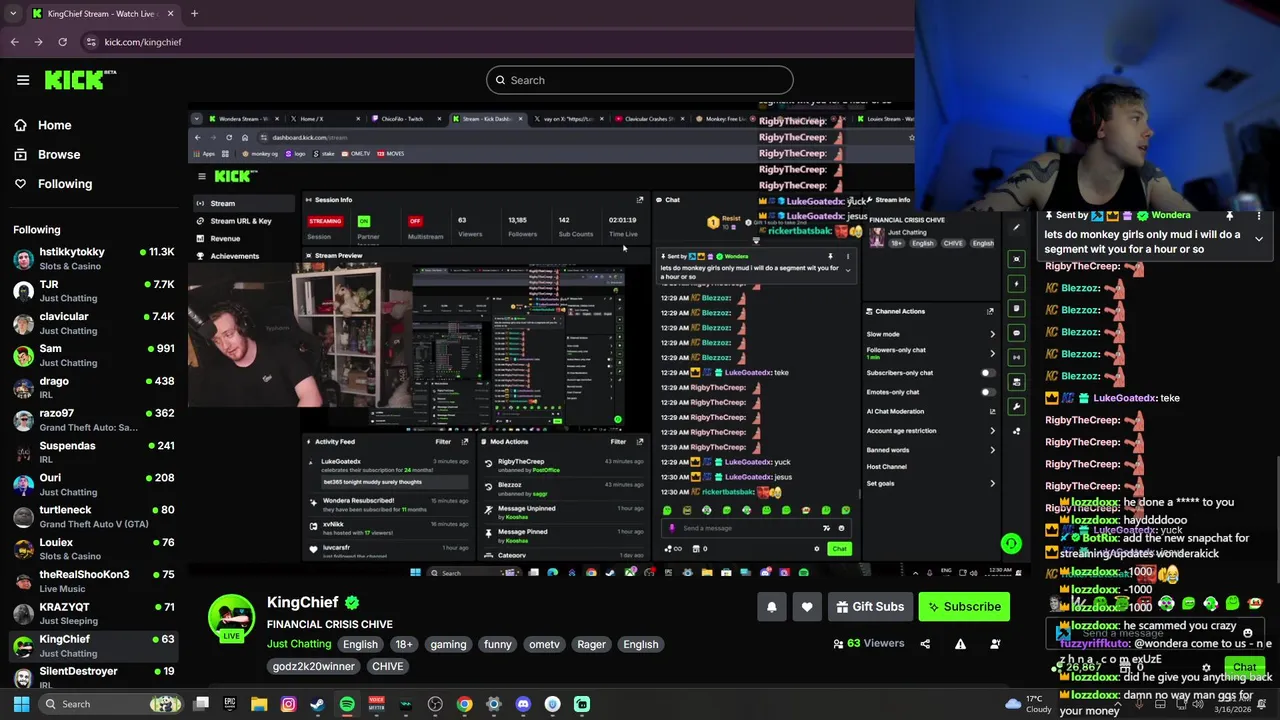Open a new browser tab with plus
This screenshot has height=720, width=1280.
click(x=194, y=14)
